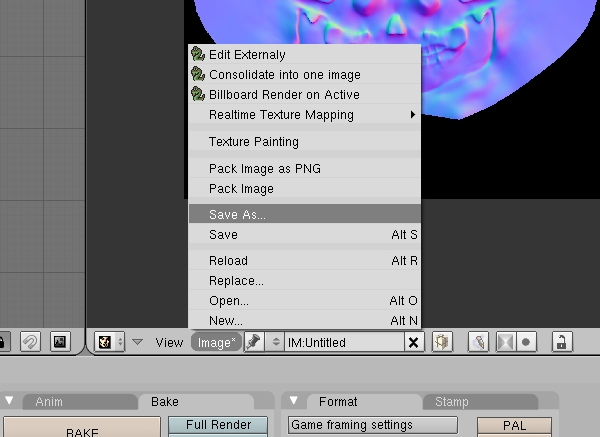The width and height of the screenshot is (600, 437).
Task: Click Game framing settings button
Action: [x=373, y=425]
